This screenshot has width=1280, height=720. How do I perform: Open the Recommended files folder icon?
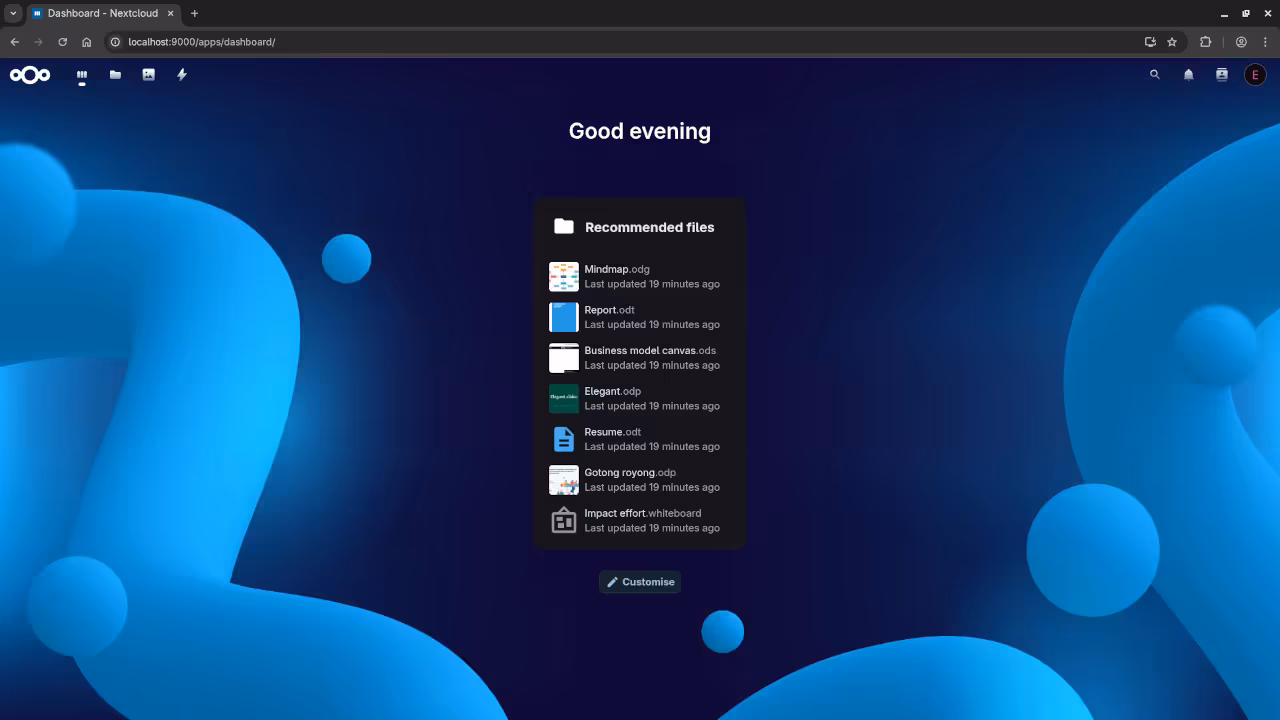point(564,226)
